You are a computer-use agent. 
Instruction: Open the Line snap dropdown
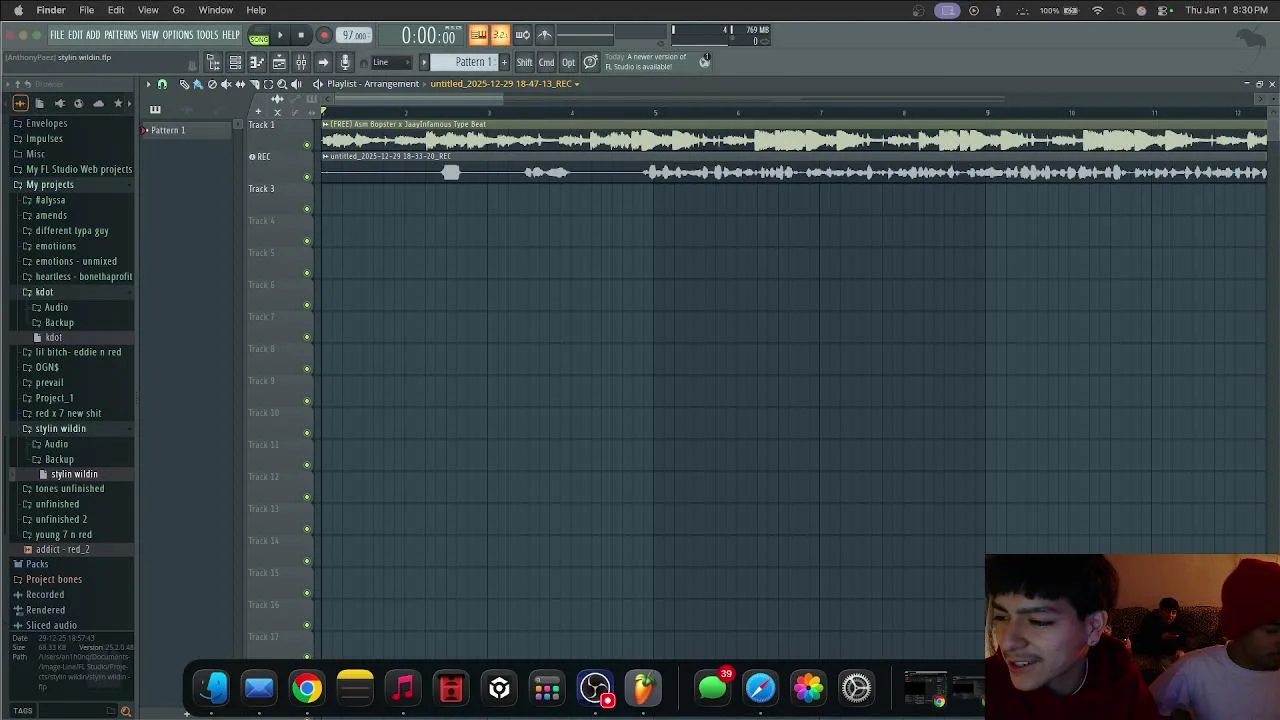click(x=391, y=62)
